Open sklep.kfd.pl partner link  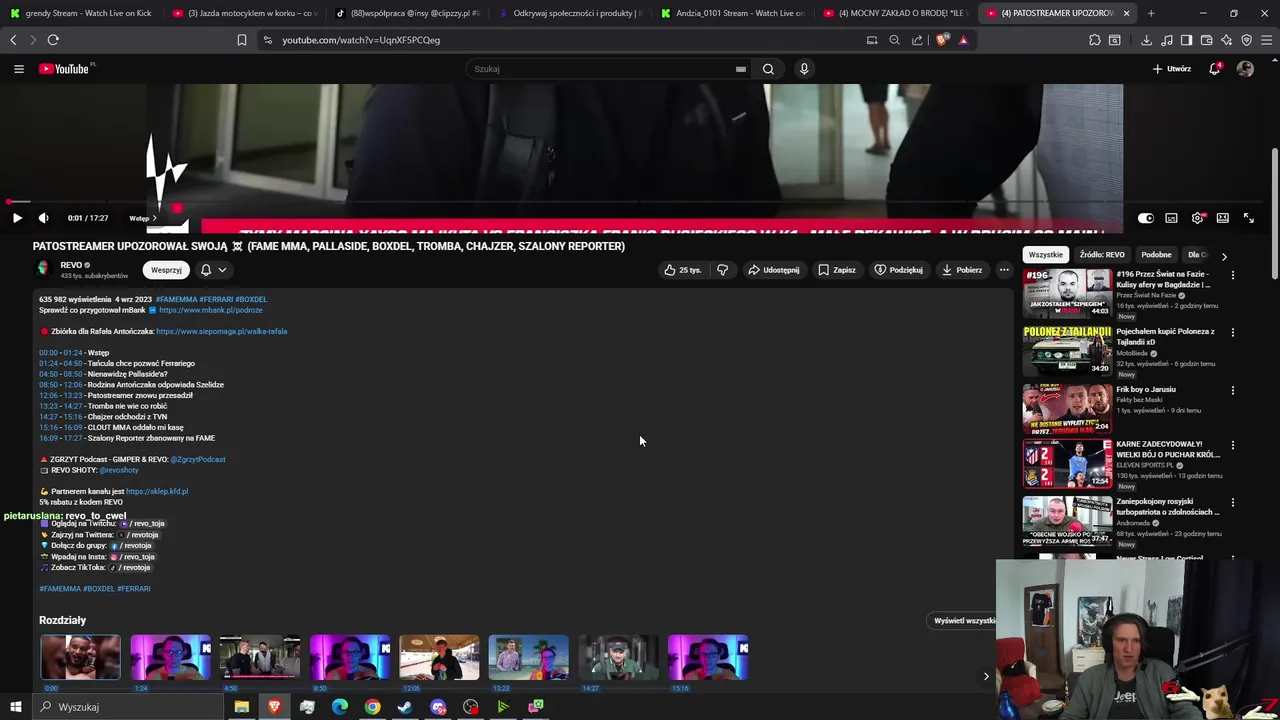coord(157,491)
